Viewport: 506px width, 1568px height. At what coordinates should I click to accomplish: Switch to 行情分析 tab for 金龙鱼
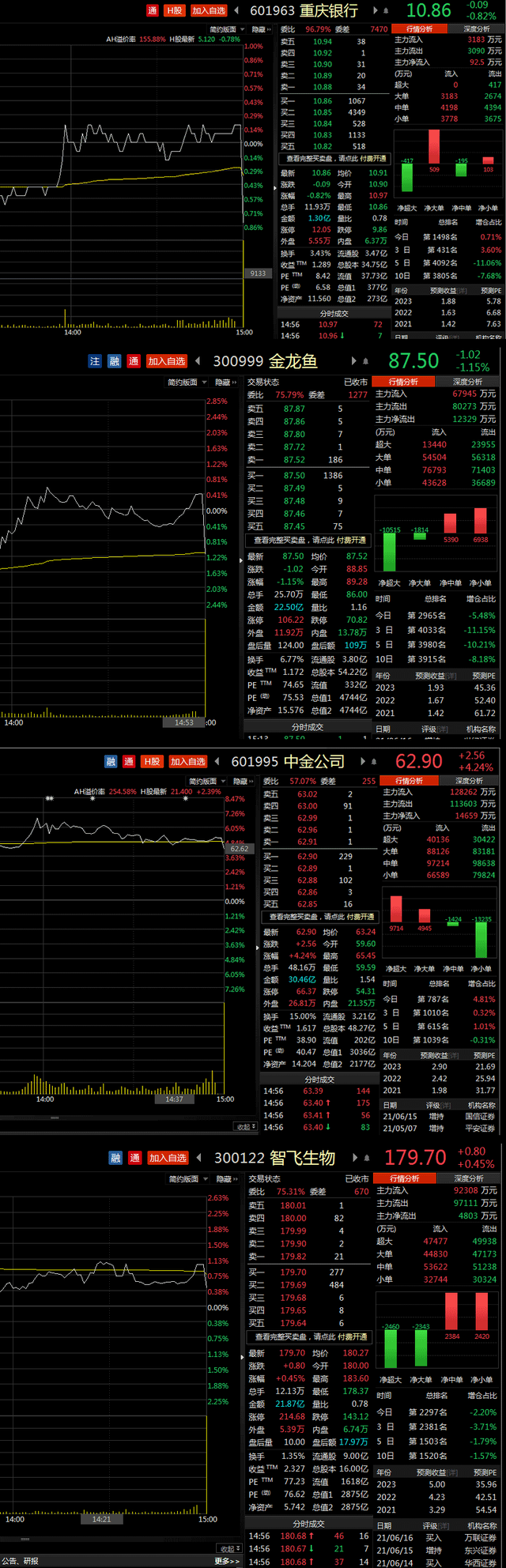tap(404, 382)
